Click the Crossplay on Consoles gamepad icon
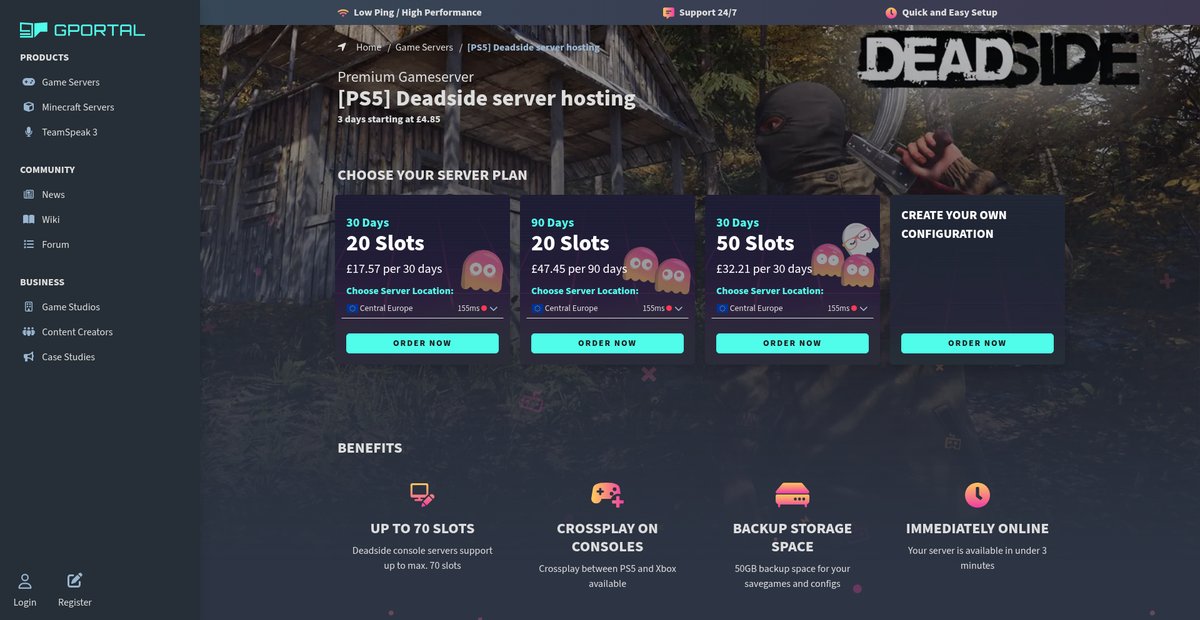This screenshot has height=620, width=1200. 607,494
